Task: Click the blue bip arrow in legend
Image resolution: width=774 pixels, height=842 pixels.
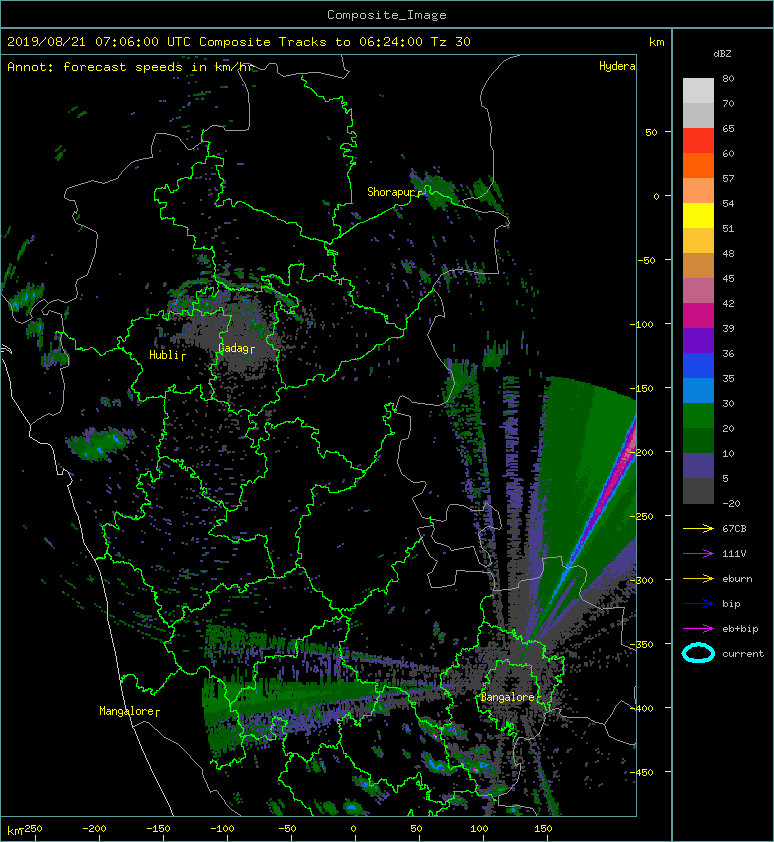Action: click(x=698, y=604)
